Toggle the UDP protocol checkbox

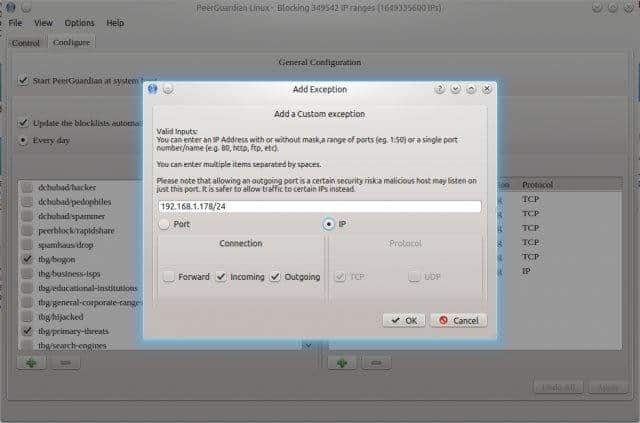click(x=414, y=276)
